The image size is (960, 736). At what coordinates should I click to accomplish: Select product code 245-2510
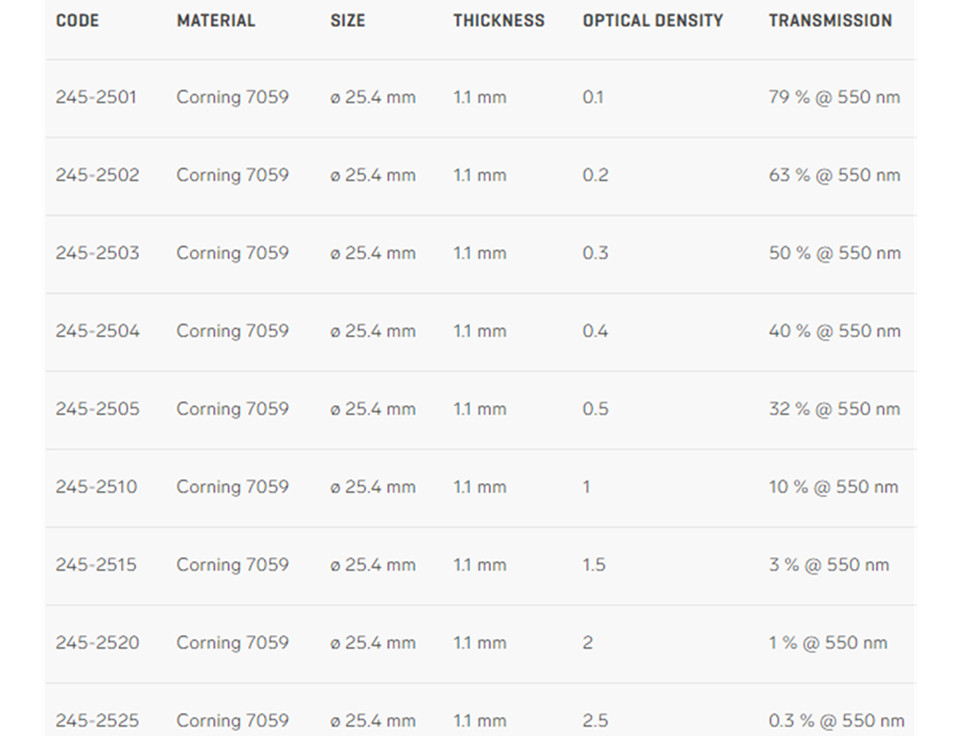[96, 487]
